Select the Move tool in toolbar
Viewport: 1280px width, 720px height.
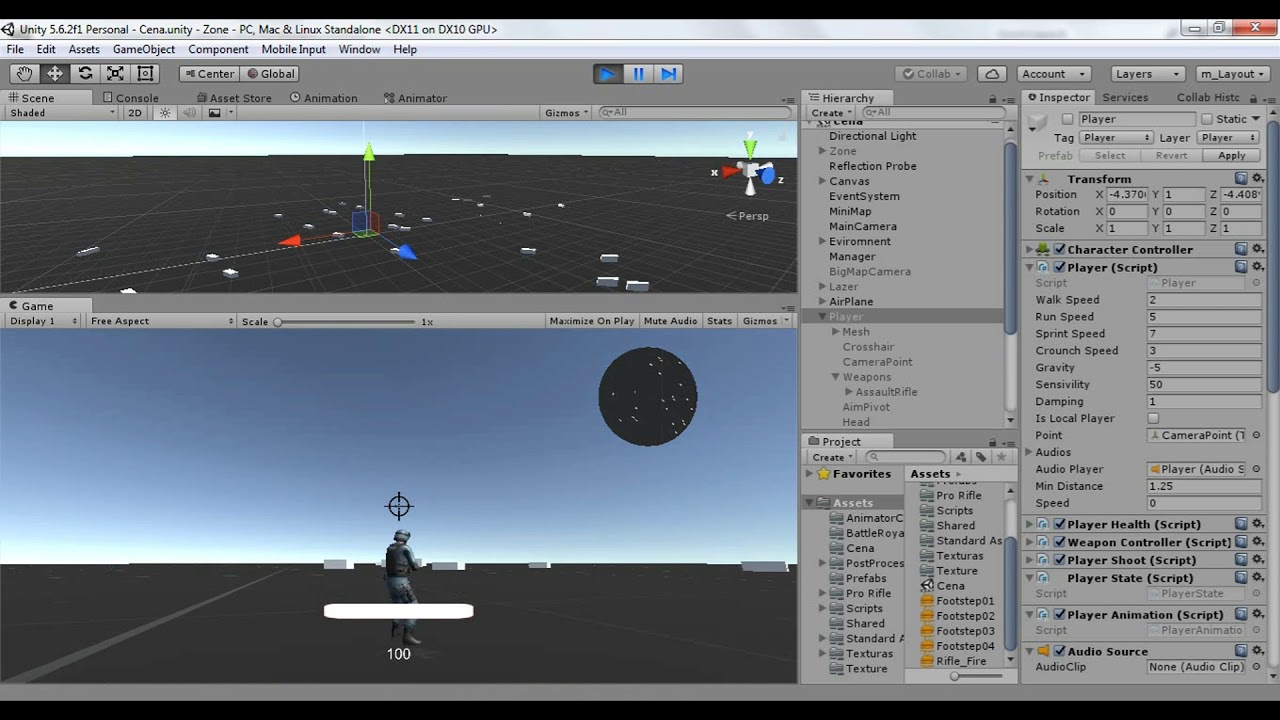click(x=55, y=73)
